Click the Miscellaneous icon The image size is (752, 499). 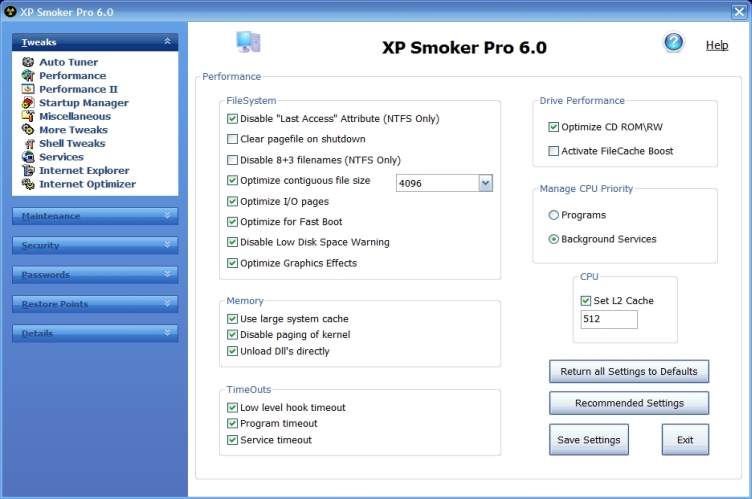[28, 116]
